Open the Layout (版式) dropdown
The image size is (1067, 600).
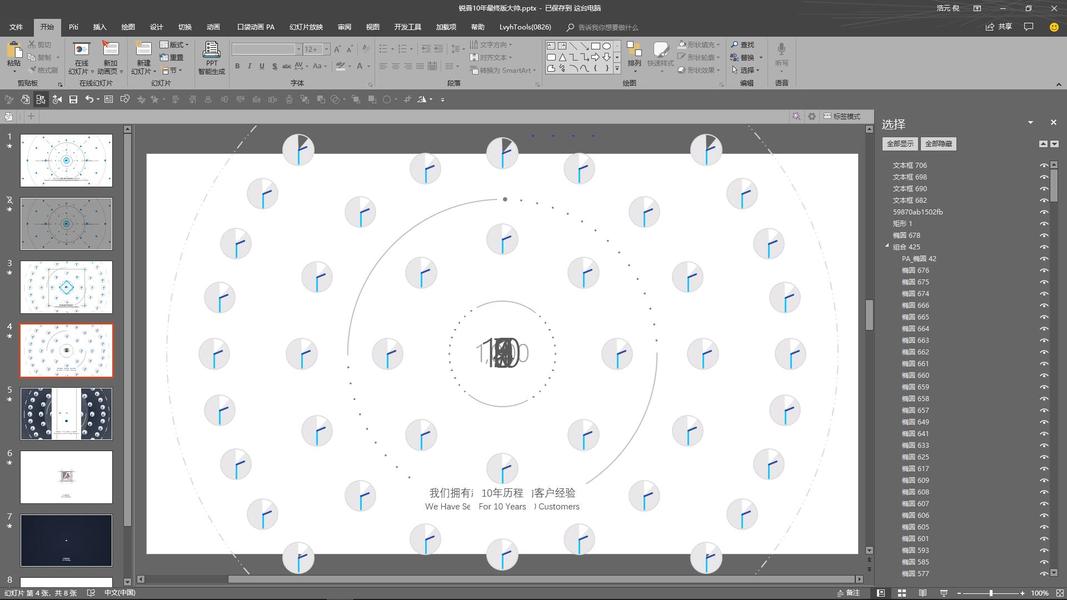click(x=174, y=45)
